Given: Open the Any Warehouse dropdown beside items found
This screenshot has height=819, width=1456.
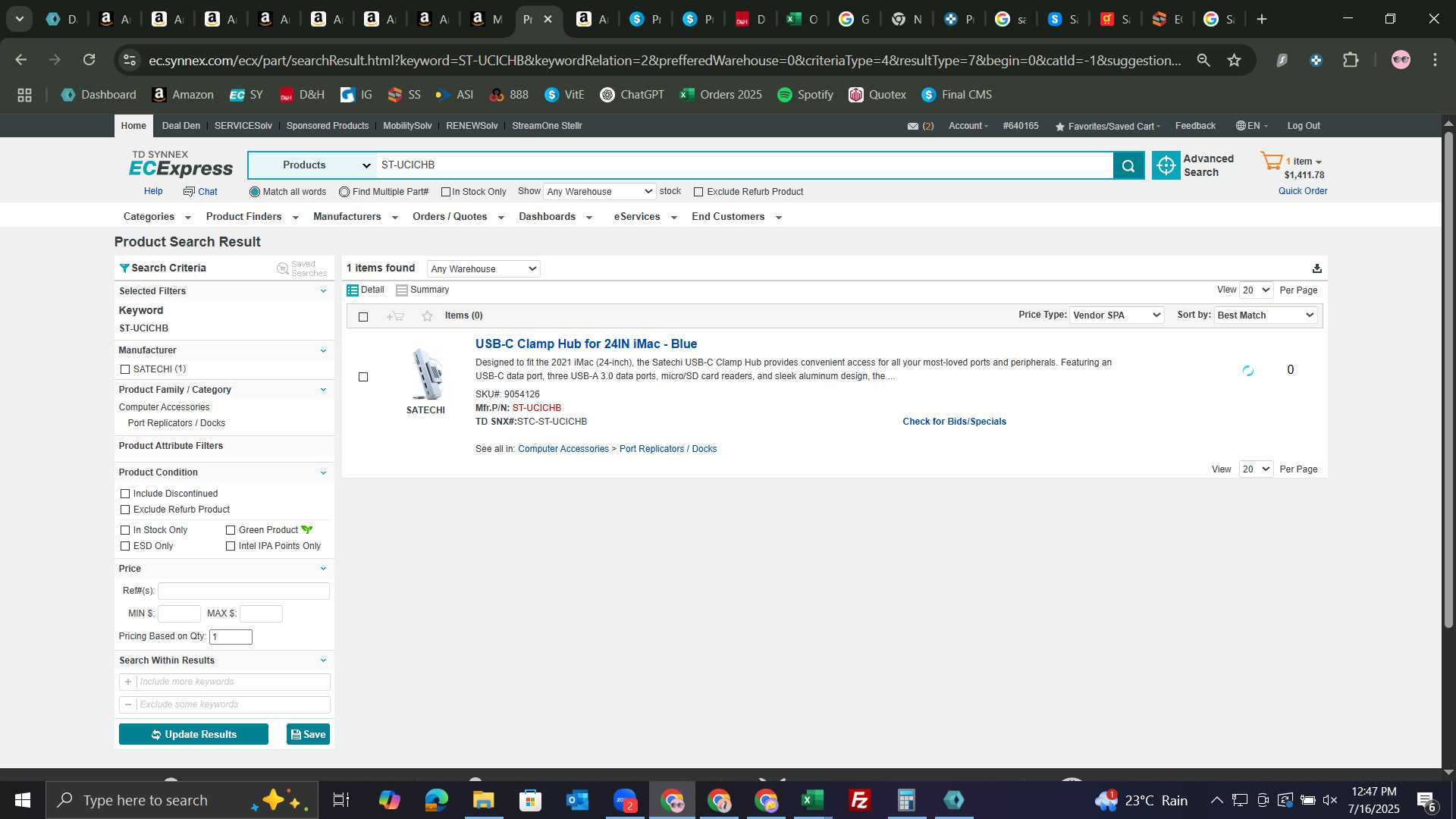Looking at the screenshot, I should 484,269.
